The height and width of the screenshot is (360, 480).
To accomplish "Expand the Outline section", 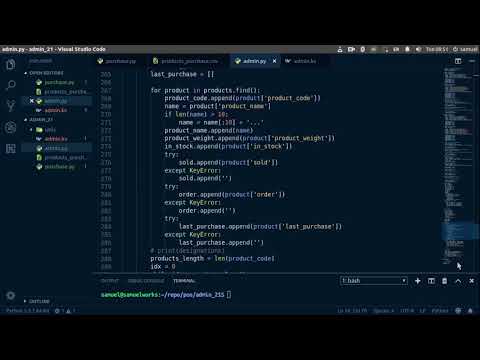I will (x=37, y=301).
